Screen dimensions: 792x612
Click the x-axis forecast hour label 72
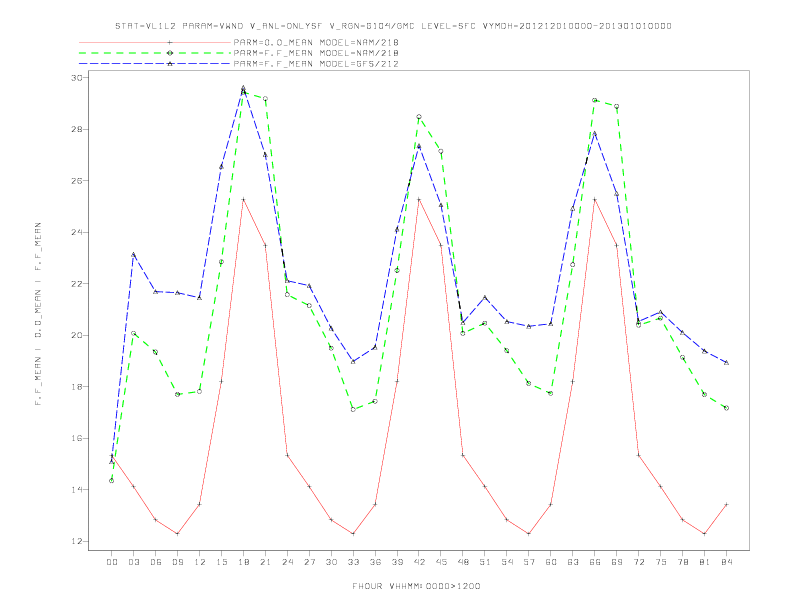click(639, 562)
